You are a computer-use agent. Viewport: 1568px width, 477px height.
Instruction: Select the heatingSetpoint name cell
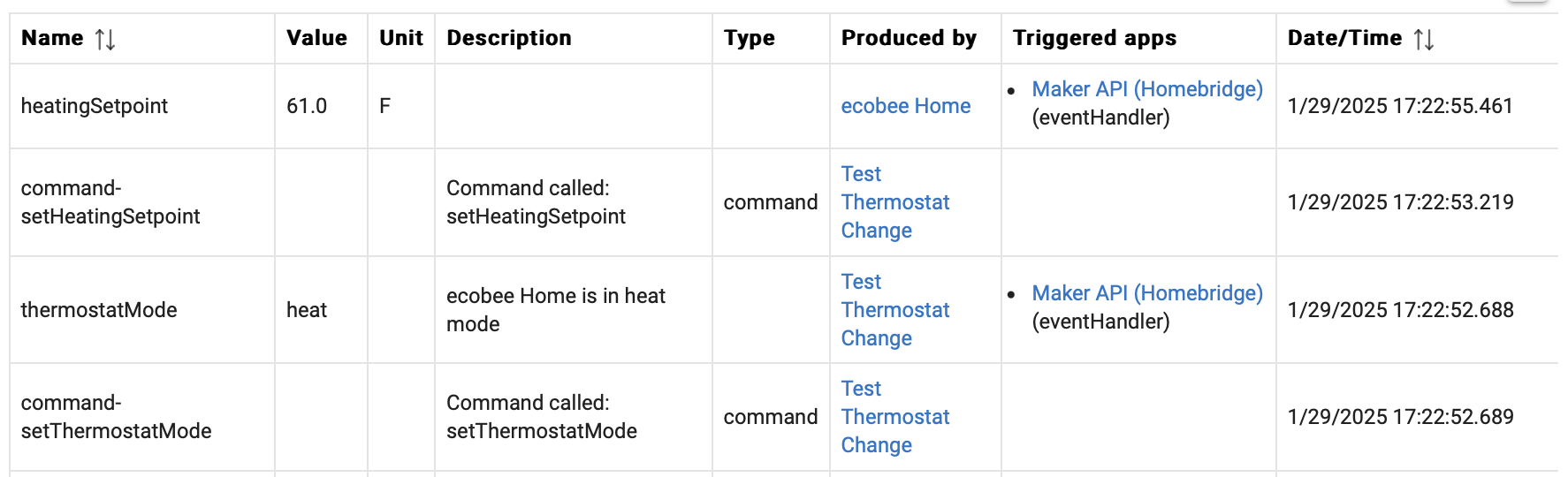point(142,106)
